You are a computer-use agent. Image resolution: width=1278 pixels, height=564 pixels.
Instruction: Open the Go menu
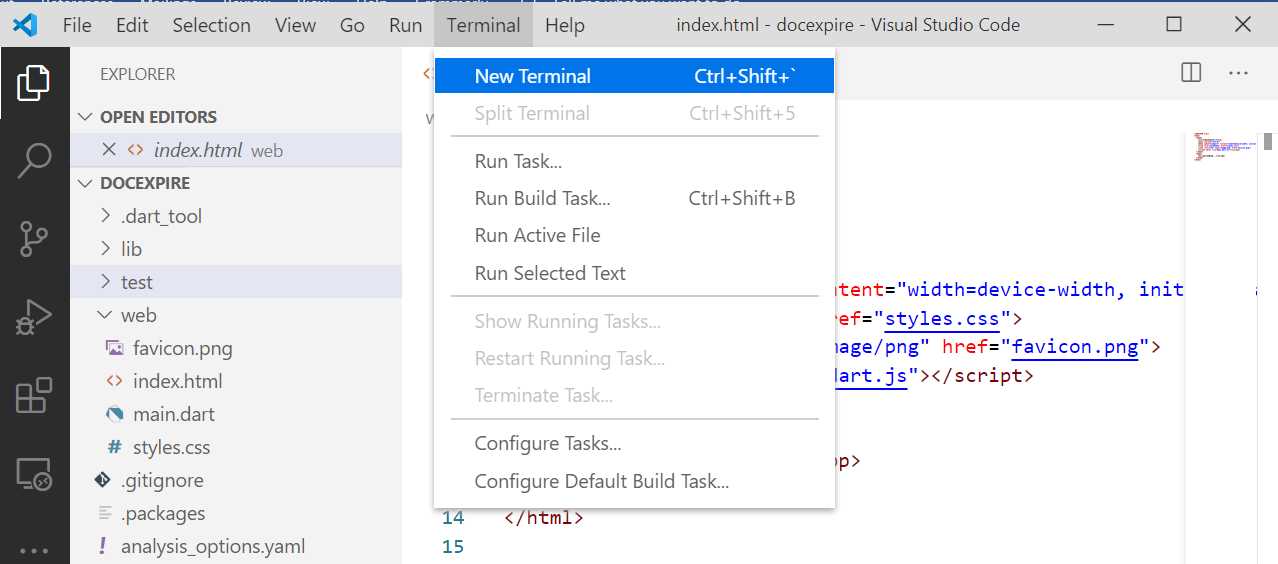(x=352, y=25)
